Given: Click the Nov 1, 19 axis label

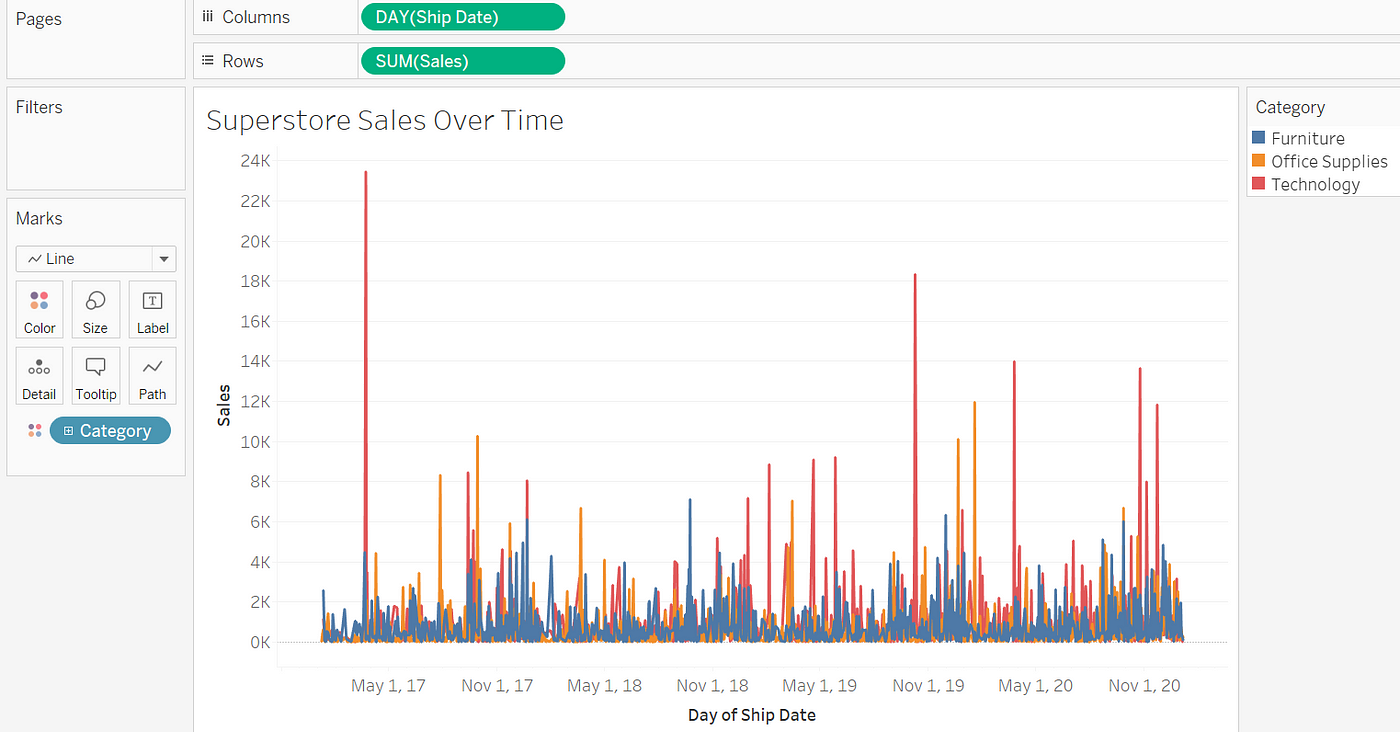Looking at the screenshot, I should (929, 685).
